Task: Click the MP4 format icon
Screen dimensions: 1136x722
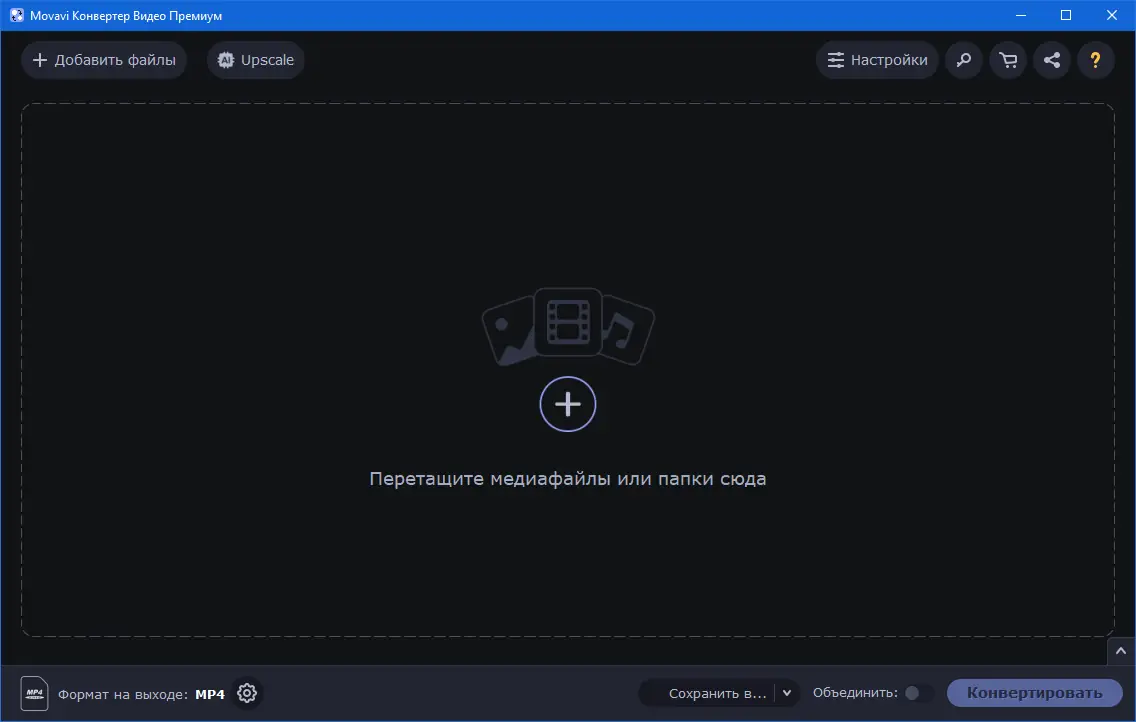Action: (x=34, y=693)
